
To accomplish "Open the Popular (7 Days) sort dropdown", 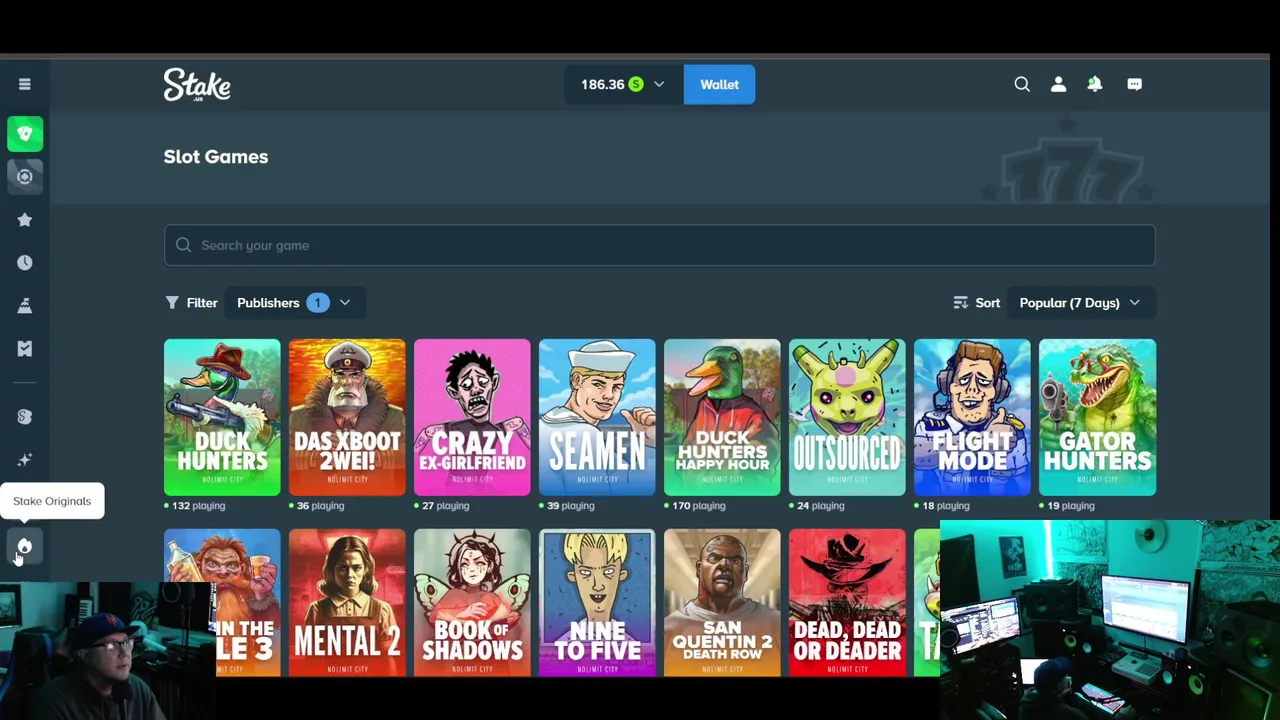I will coord(1080,303).
